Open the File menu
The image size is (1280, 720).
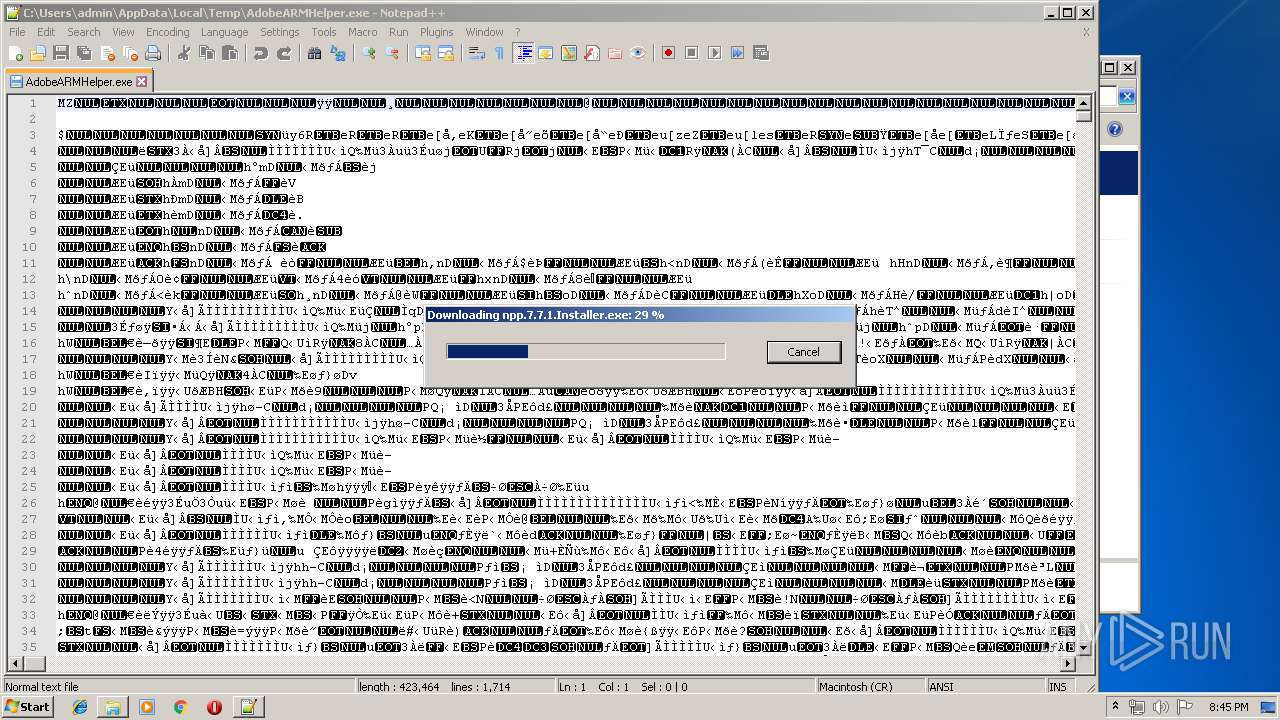coord(17,32)
